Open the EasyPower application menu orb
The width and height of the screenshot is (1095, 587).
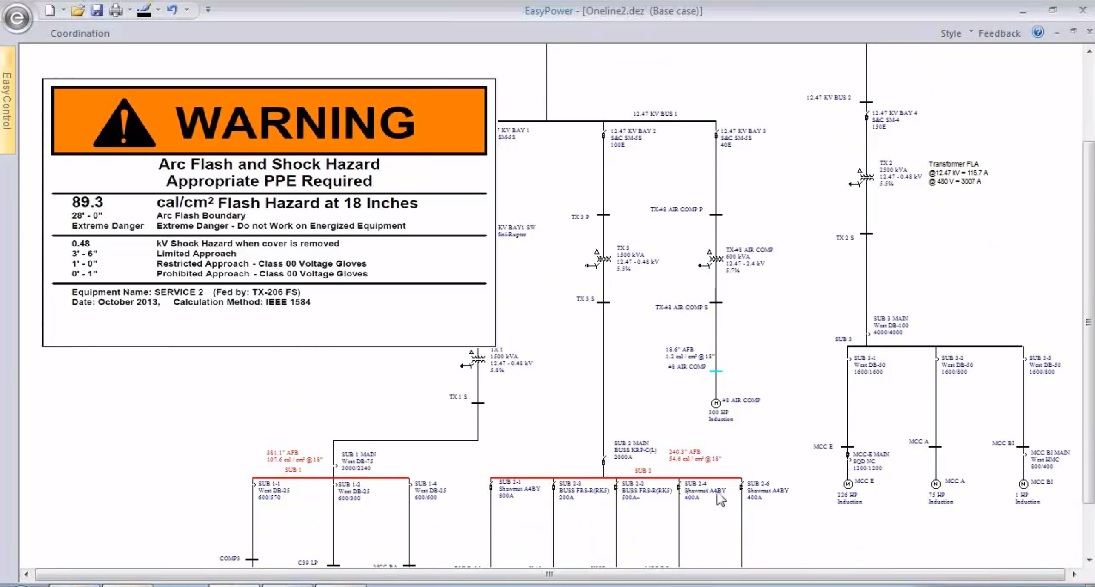(17, 18)
